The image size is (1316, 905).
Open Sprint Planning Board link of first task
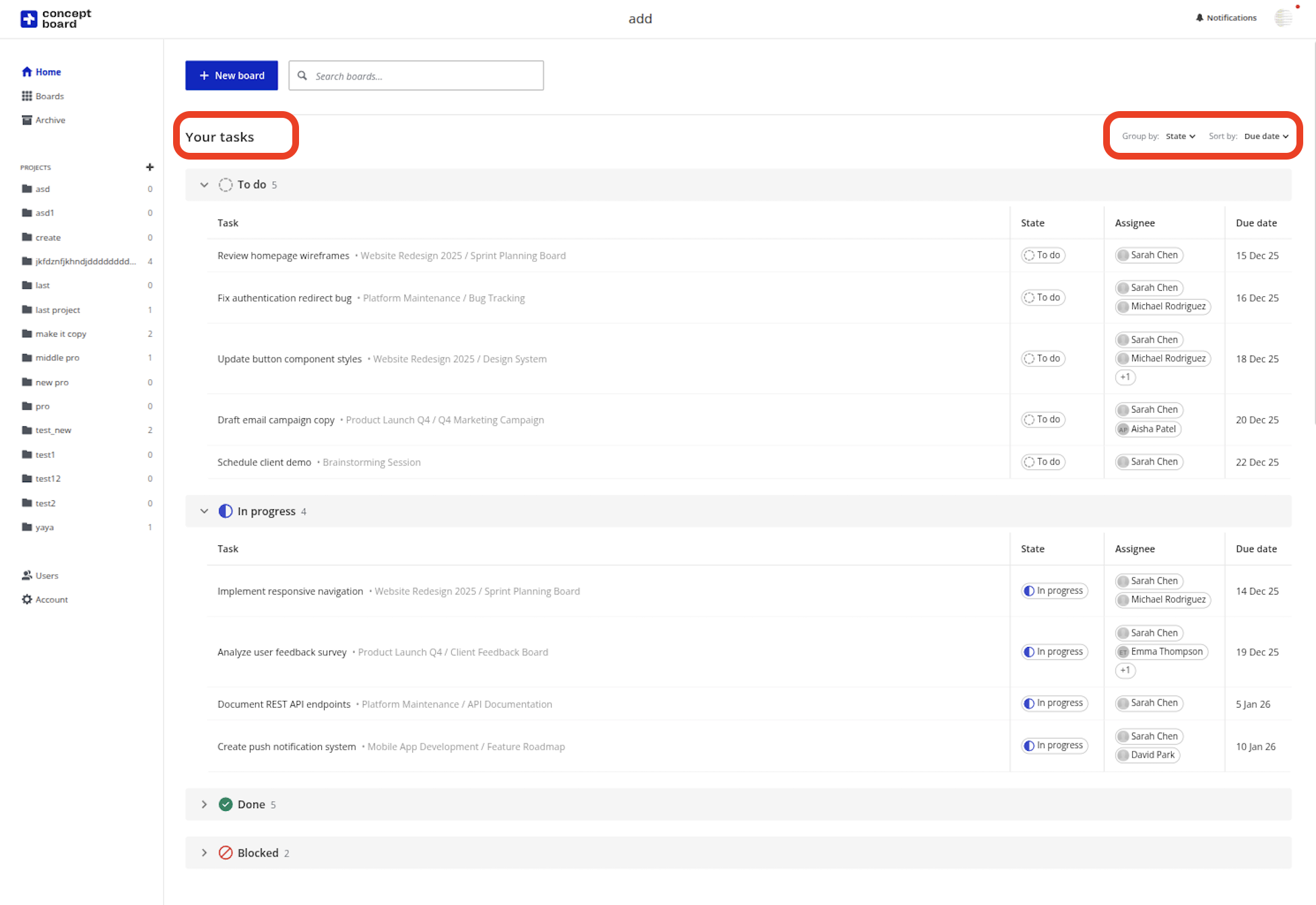517,256
